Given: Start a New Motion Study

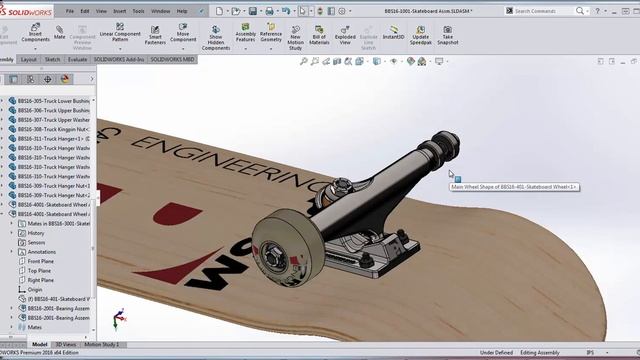Looking at the screenshot, I should point(296,38).
